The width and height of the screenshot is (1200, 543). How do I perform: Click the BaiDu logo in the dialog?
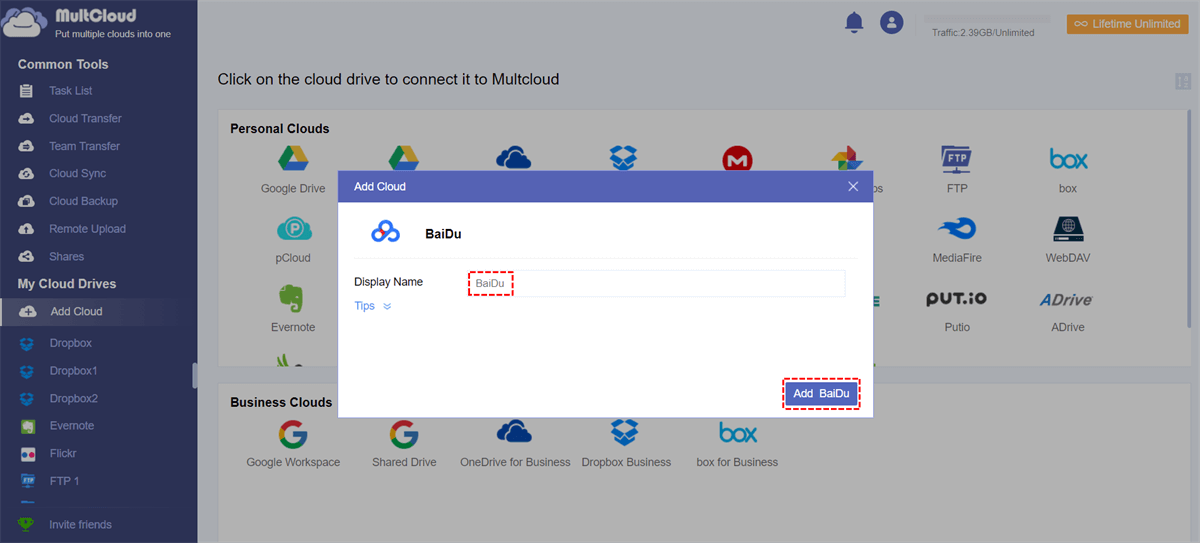[385, 233]
